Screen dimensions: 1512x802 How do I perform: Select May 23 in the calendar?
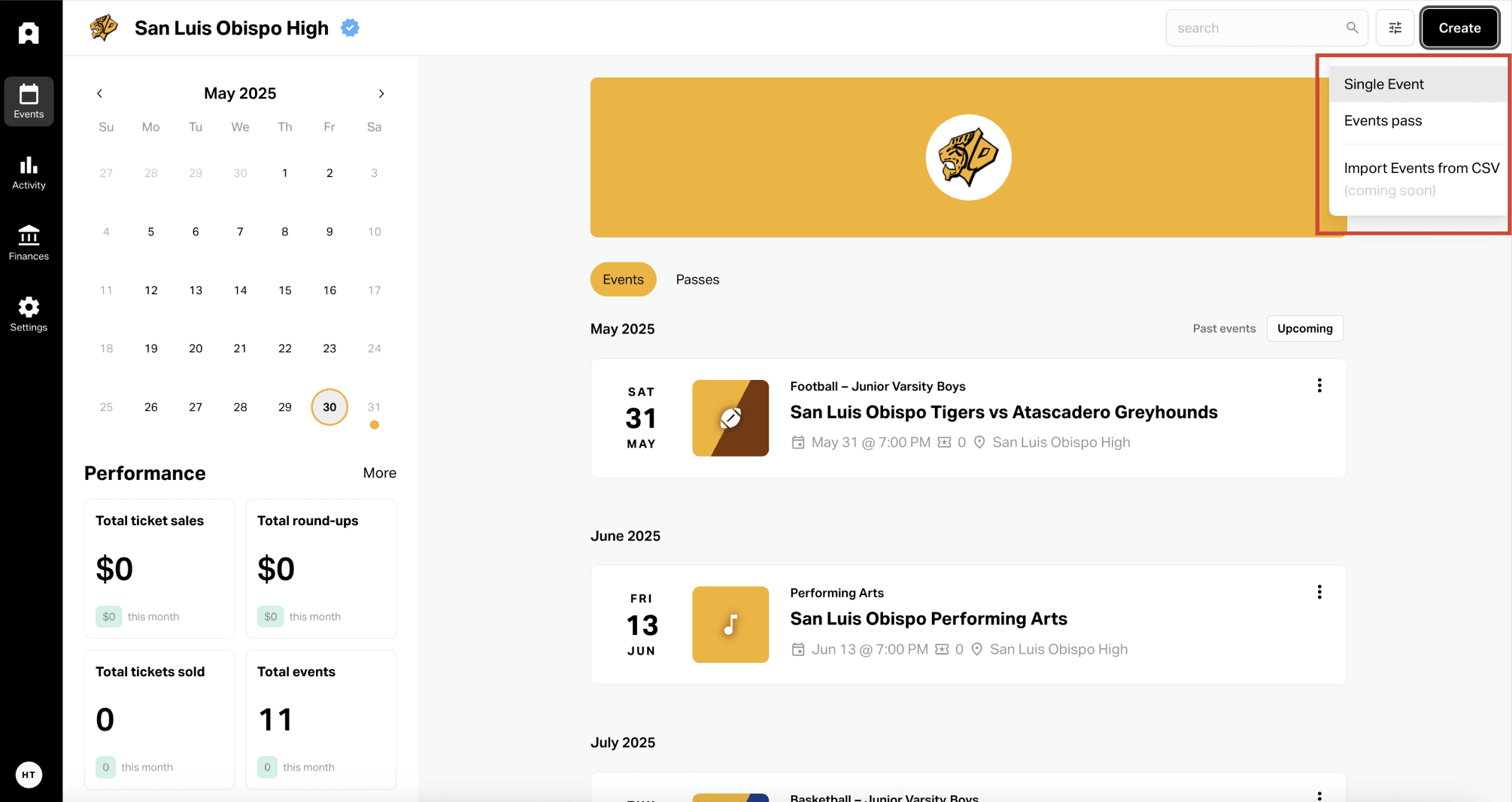point(329,348)
